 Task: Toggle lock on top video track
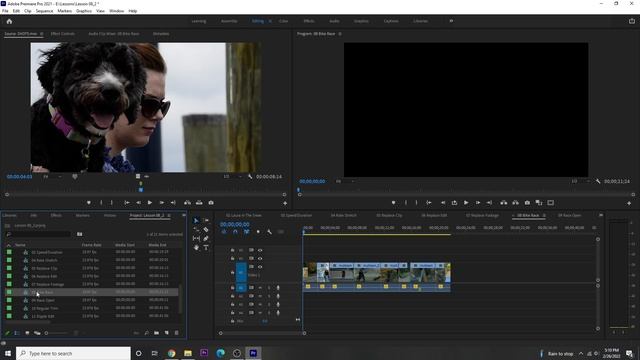click(233, 250)
